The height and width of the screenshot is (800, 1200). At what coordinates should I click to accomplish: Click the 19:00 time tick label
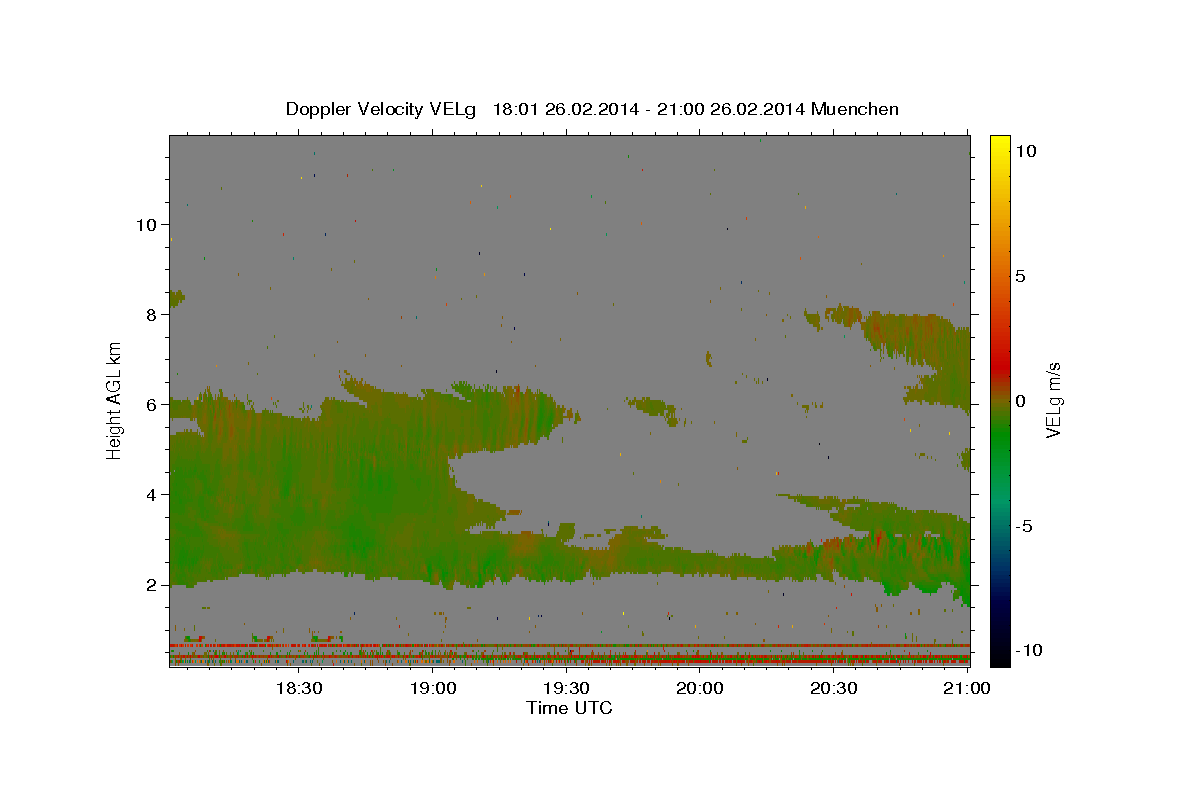pos(433,689)
